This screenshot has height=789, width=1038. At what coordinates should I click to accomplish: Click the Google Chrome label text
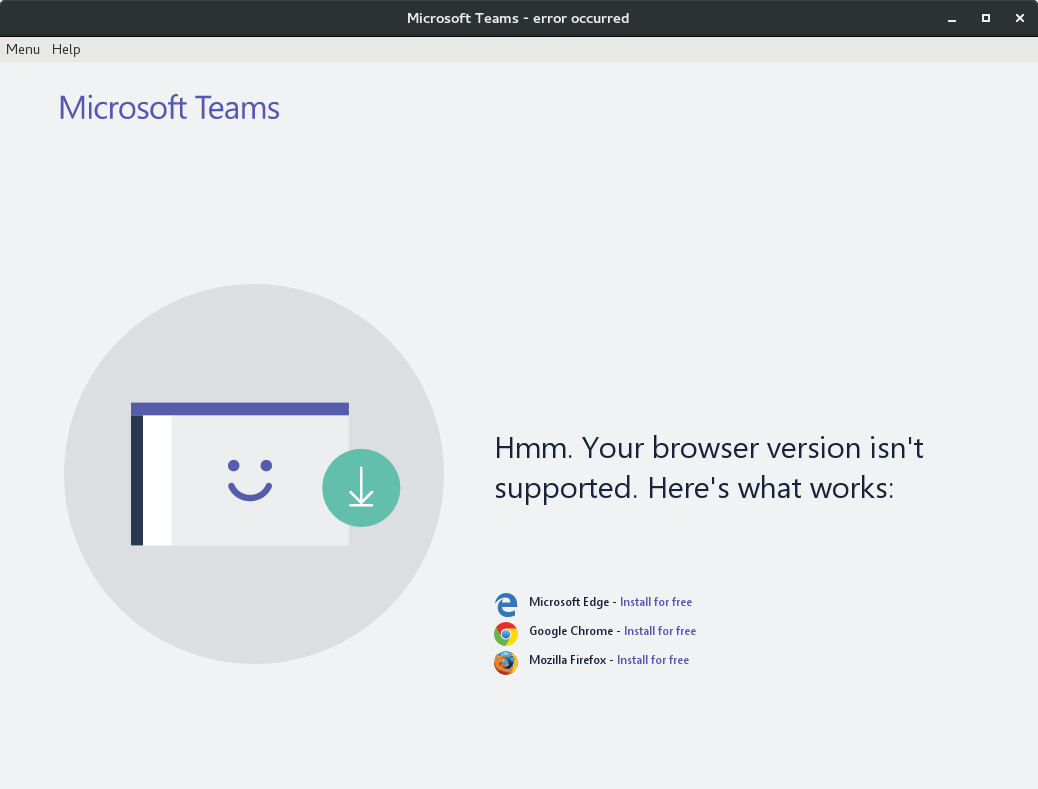coord(571,631)
